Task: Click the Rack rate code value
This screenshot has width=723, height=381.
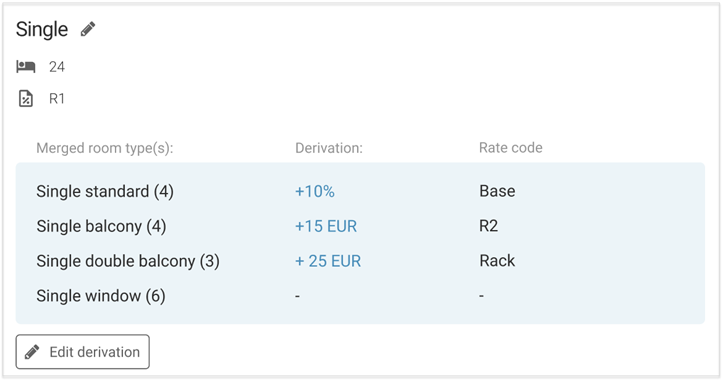Action: [497, 261]
